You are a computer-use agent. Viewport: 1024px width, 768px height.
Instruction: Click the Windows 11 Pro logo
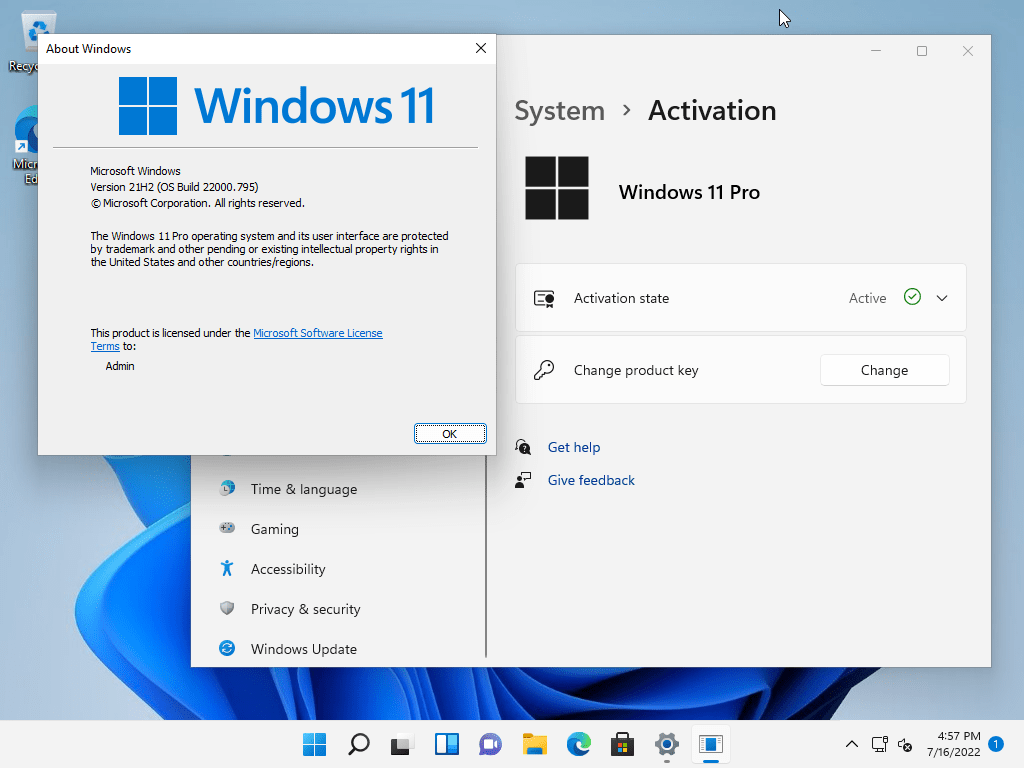(x=556, y=188)
